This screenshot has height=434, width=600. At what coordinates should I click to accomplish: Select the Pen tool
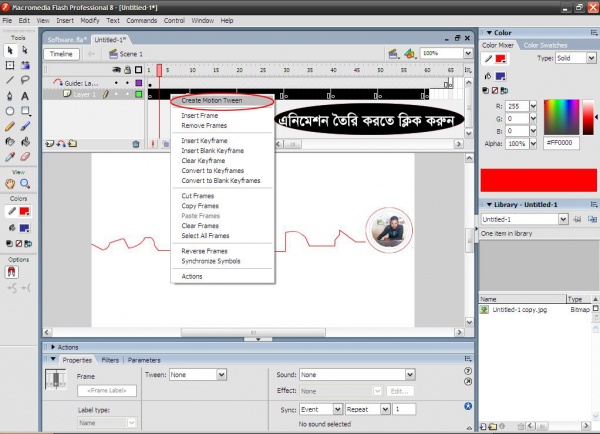click(10, 96)
